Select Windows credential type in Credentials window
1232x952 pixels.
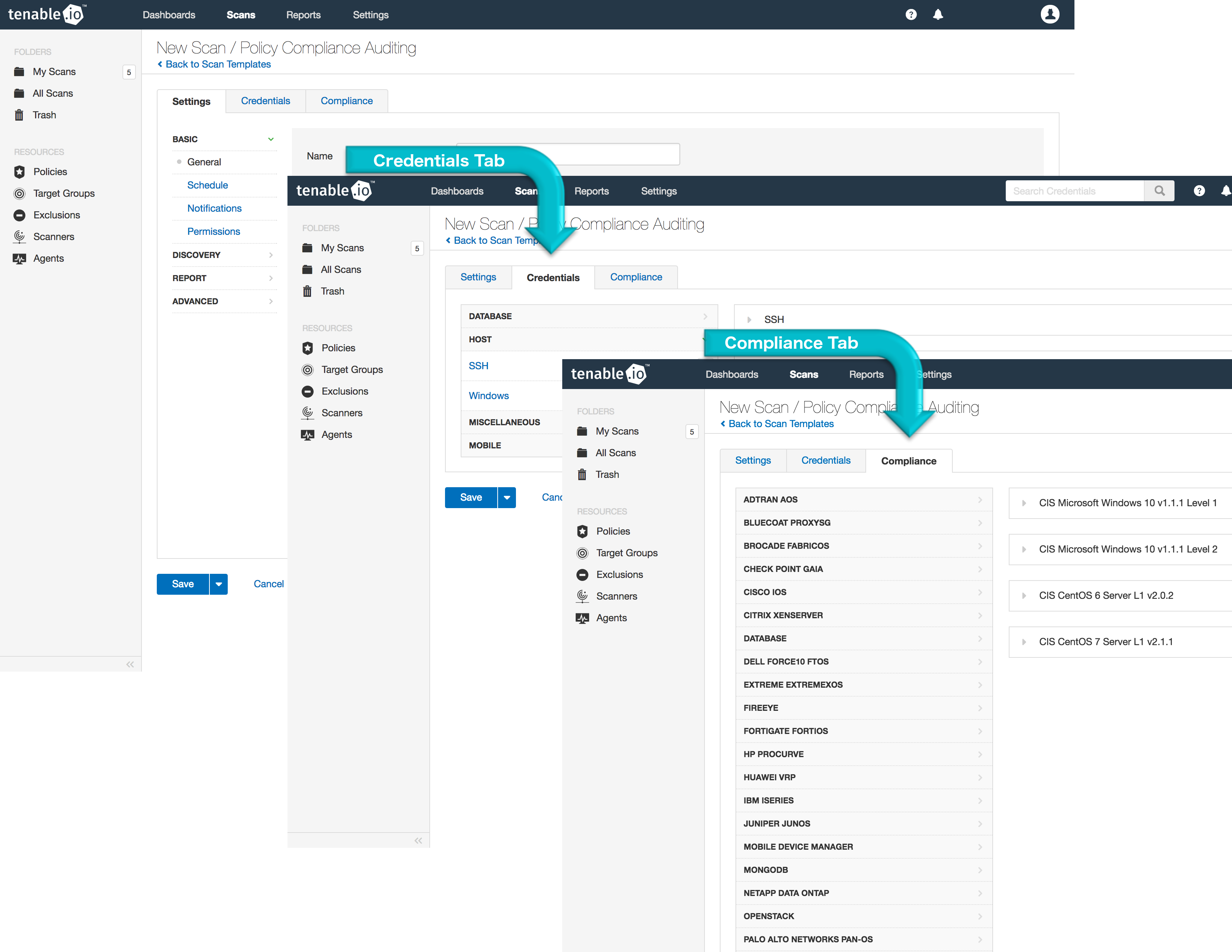(x=489, y=396)
